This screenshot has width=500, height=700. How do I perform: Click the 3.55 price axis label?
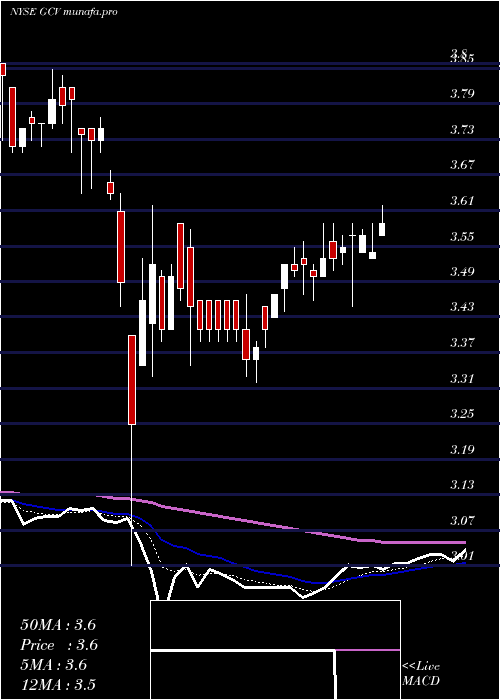(x=462, y=236)
